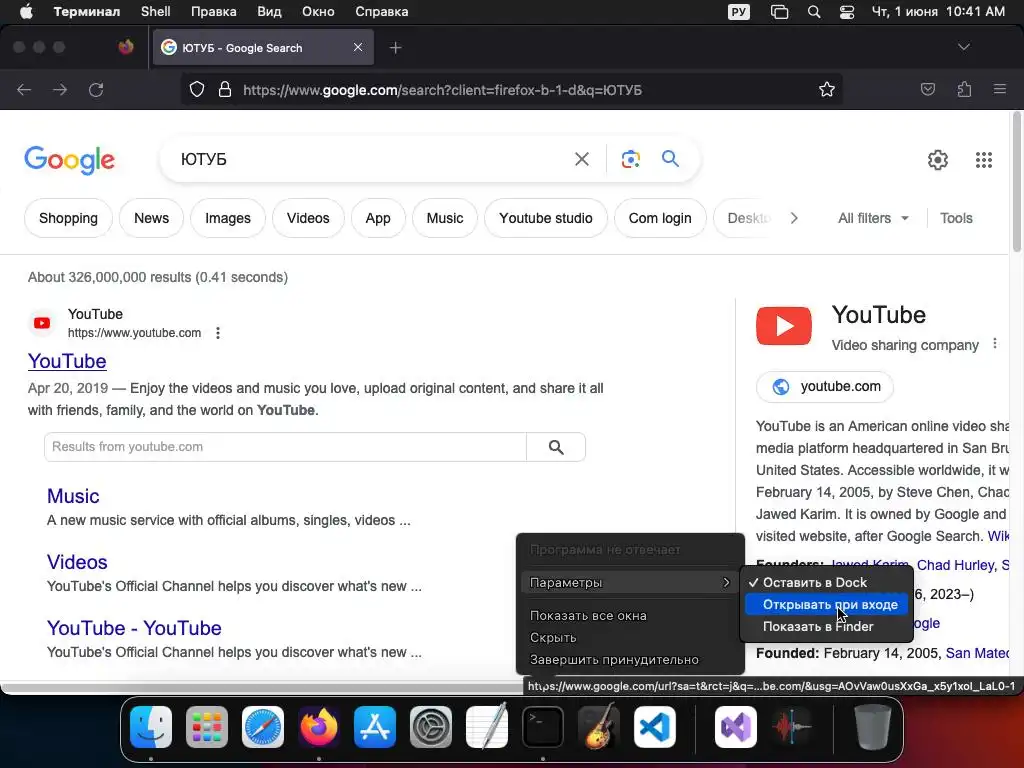Image resolution: width=1024 pixels, height=768 pixels.
Task: Open App Store from the Dock
Action: pyautogui.click(x=375, y=727)
